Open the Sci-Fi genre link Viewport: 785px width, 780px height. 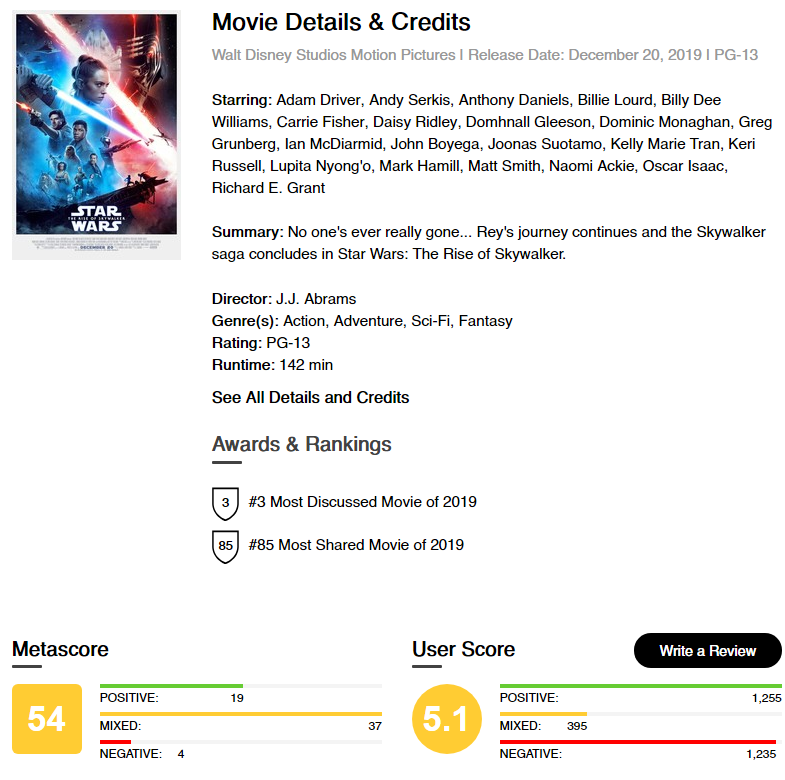pyautogui.click(x=431, y=321)
